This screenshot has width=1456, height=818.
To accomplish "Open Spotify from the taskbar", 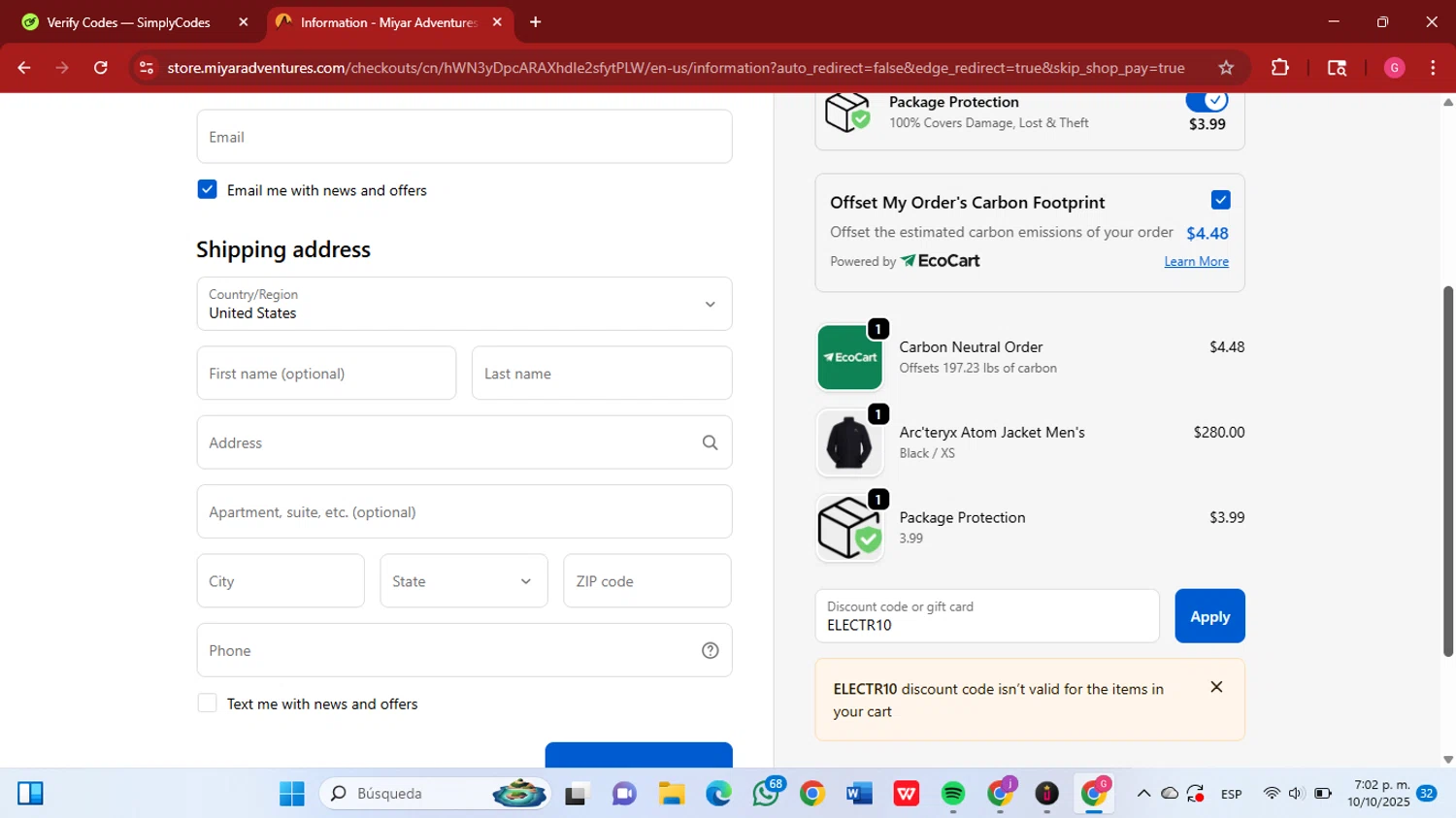I will coord(953,794).
